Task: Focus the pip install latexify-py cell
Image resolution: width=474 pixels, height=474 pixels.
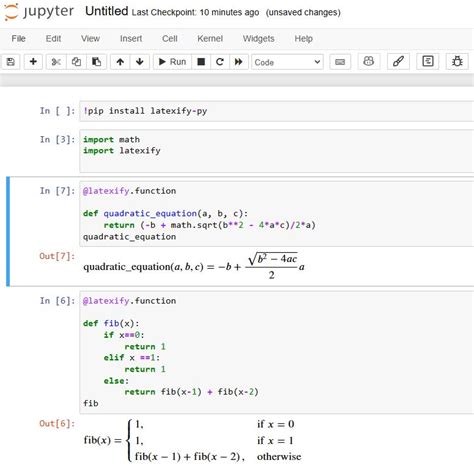Action: coord(277,111)
